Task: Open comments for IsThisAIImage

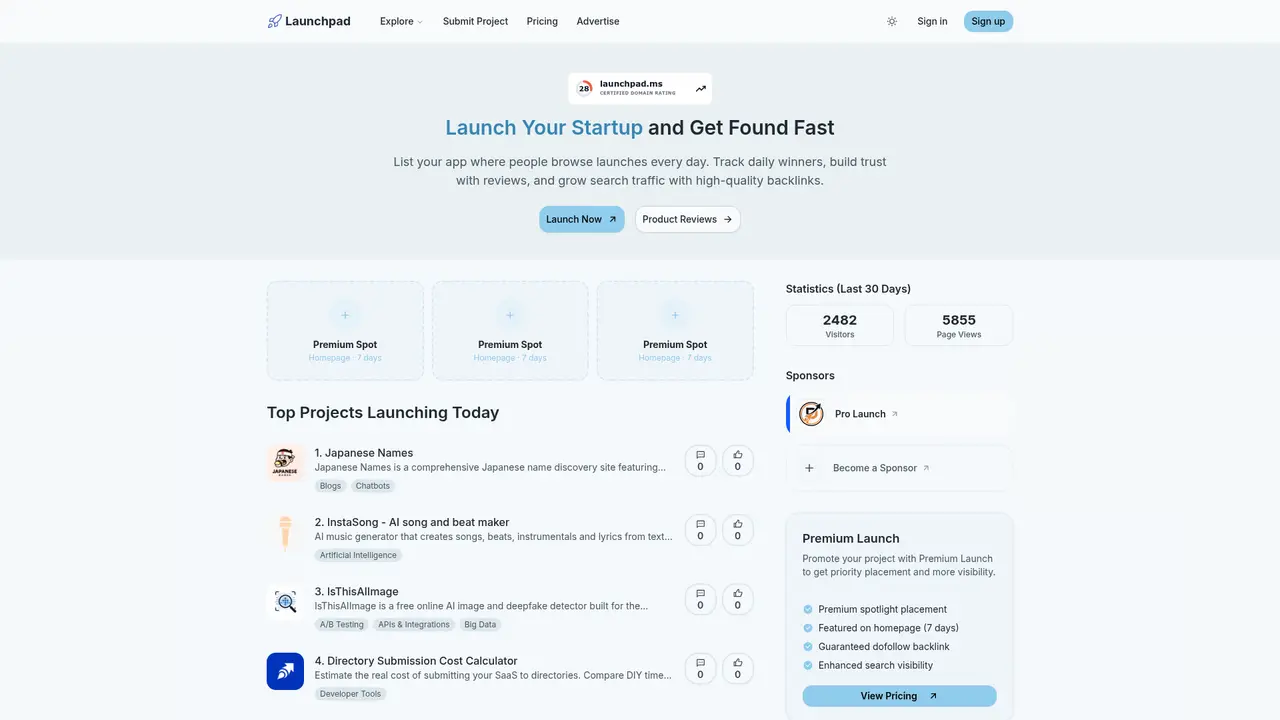Action: tap(700, 599)
